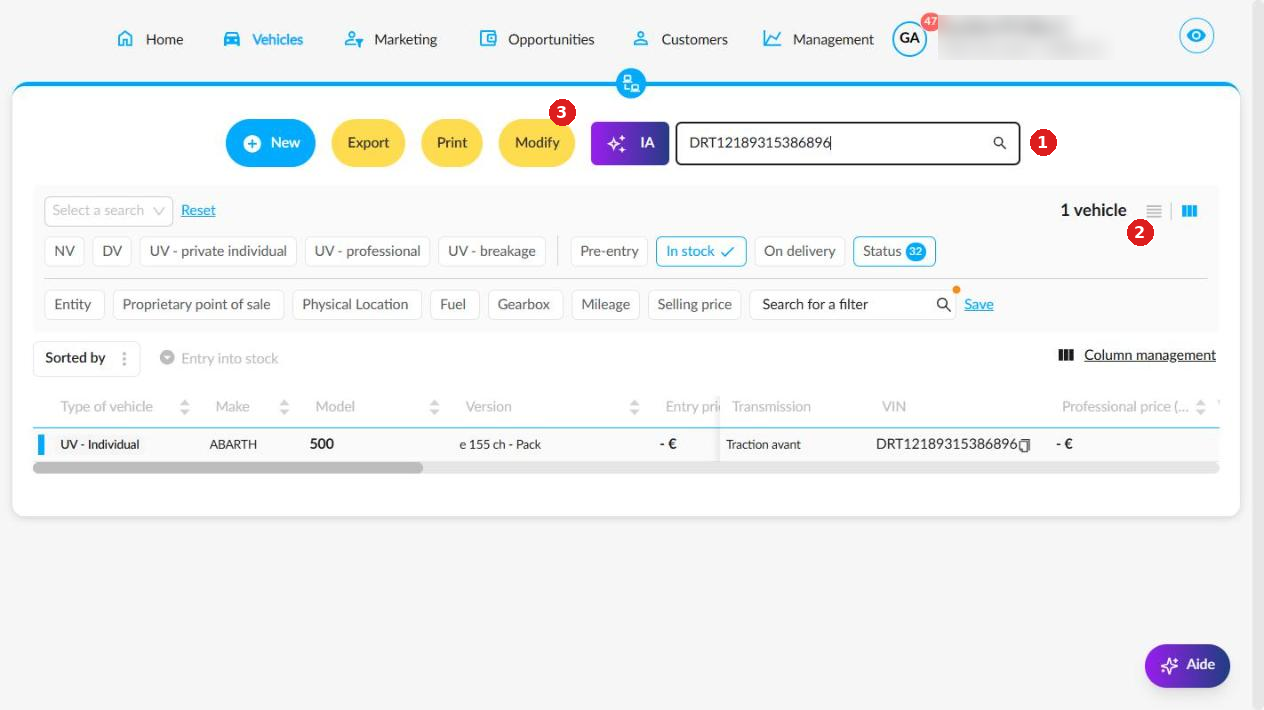Copy the VIN DRT12189315386896 icon

(x=1024, y=445)
